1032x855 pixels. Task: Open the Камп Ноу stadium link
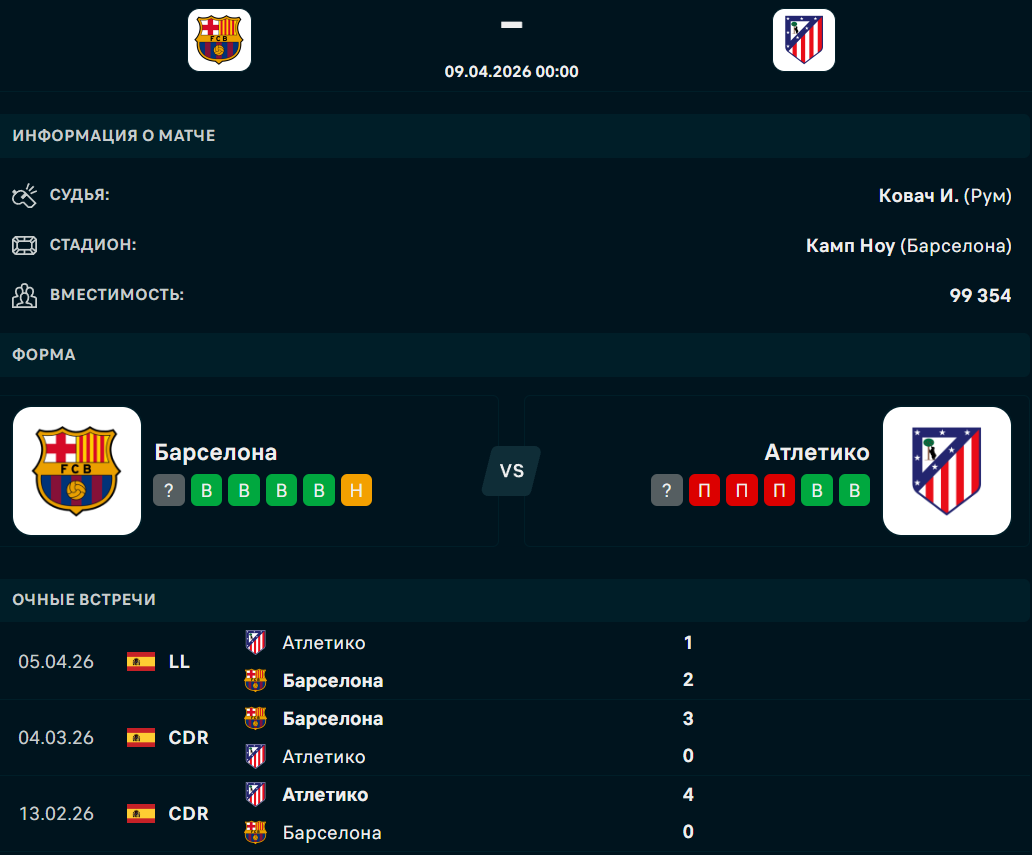coord(850,245)
